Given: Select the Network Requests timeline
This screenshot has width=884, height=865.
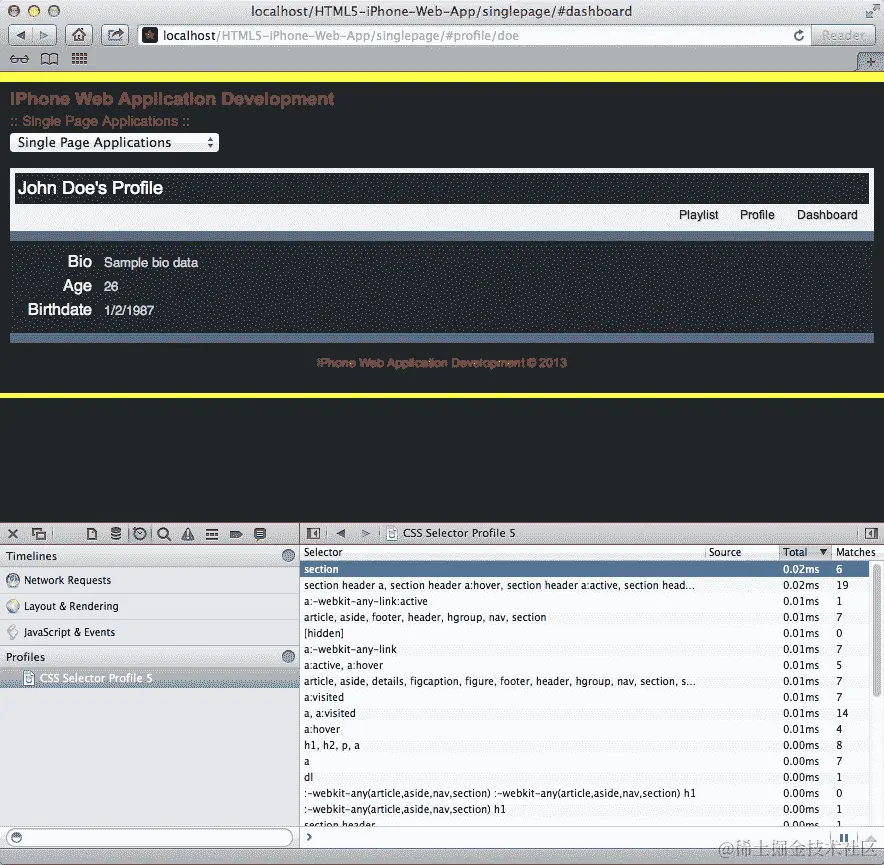Looking at the screenshot, I should click(149, 580).
